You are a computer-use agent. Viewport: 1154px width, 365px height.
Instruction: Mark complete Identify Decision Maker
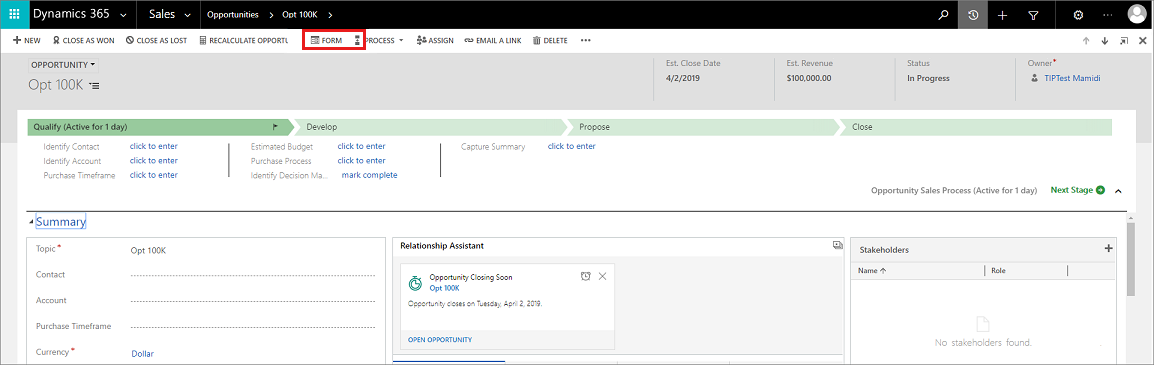coord(369,174)
